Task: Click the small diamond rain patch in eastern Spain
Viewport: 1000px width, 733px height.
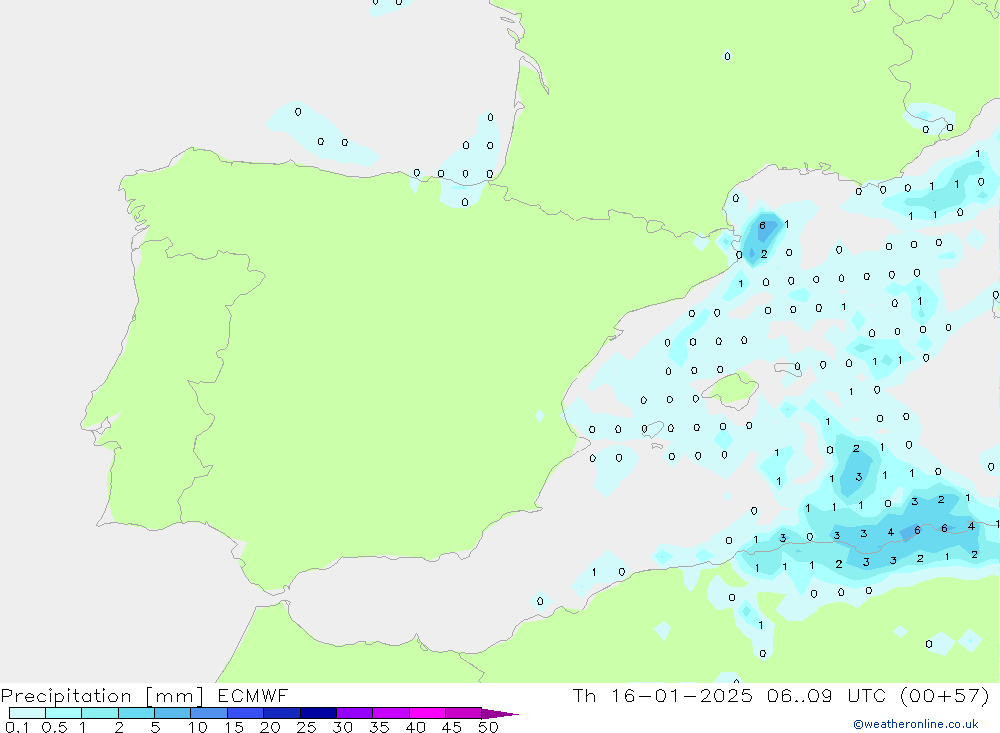Action: click(x=540, y=415)
